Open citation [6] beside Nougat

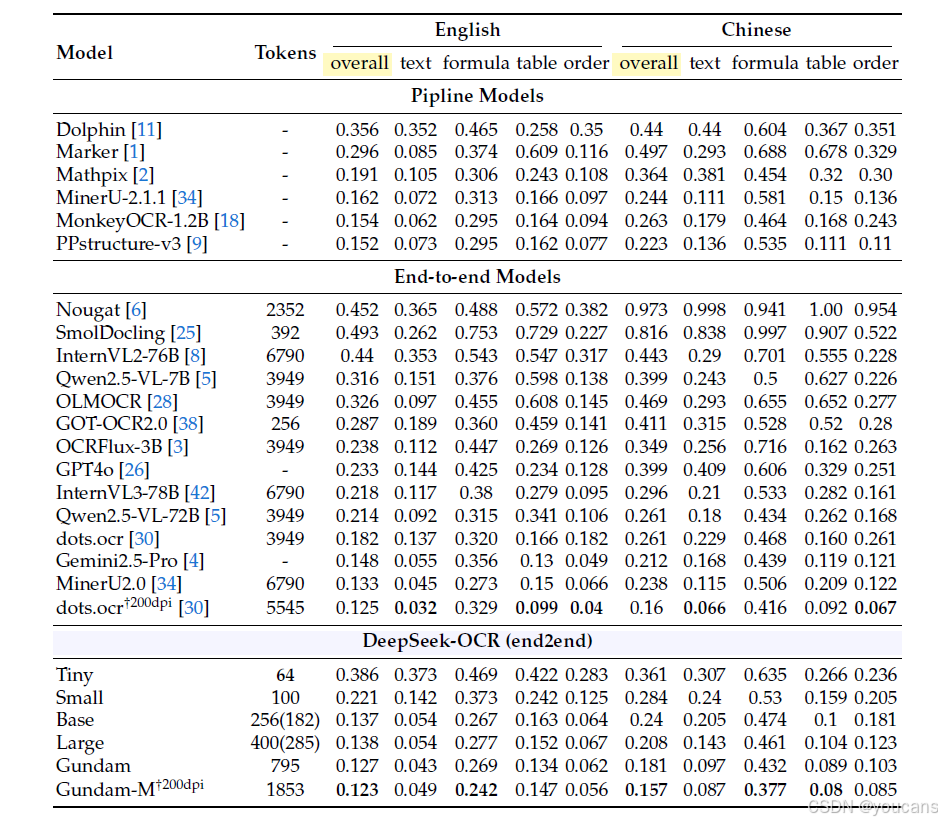[136, 310]
